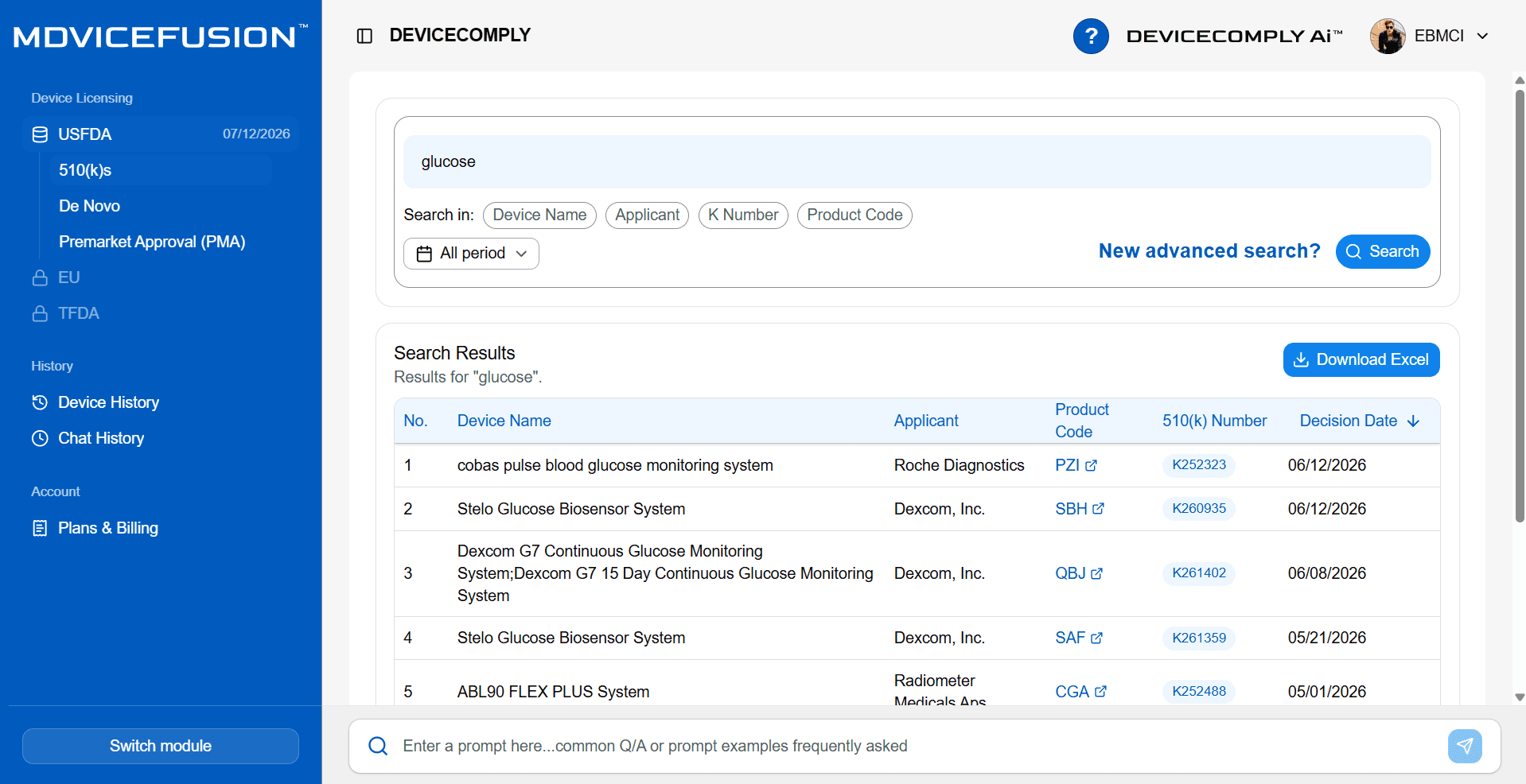1526x784 pixels.
Task: Open 510(k) number K252323
Action: pos(1199,465)
